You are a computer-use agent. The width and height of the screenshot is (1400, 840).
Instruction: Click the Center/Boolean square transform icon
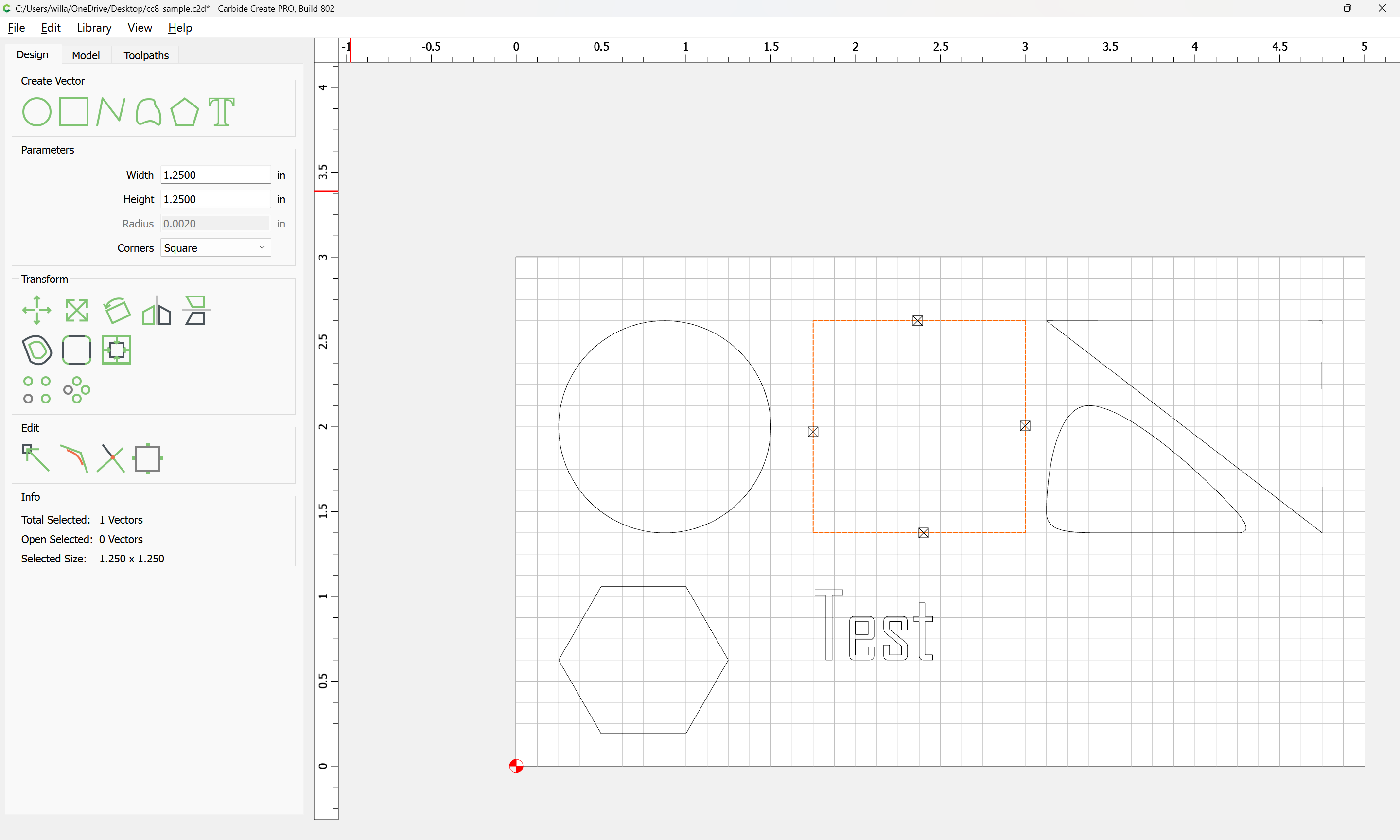coord(117,350)
